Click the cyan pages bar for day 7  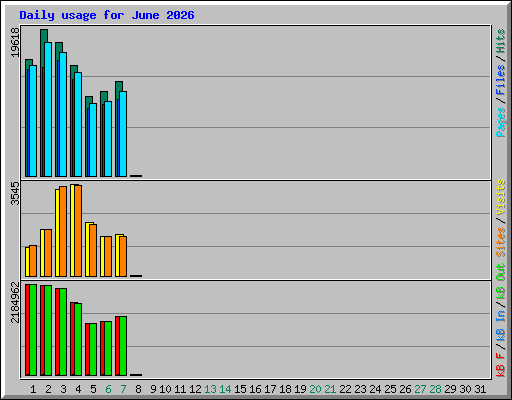click(x=123, y=134)
